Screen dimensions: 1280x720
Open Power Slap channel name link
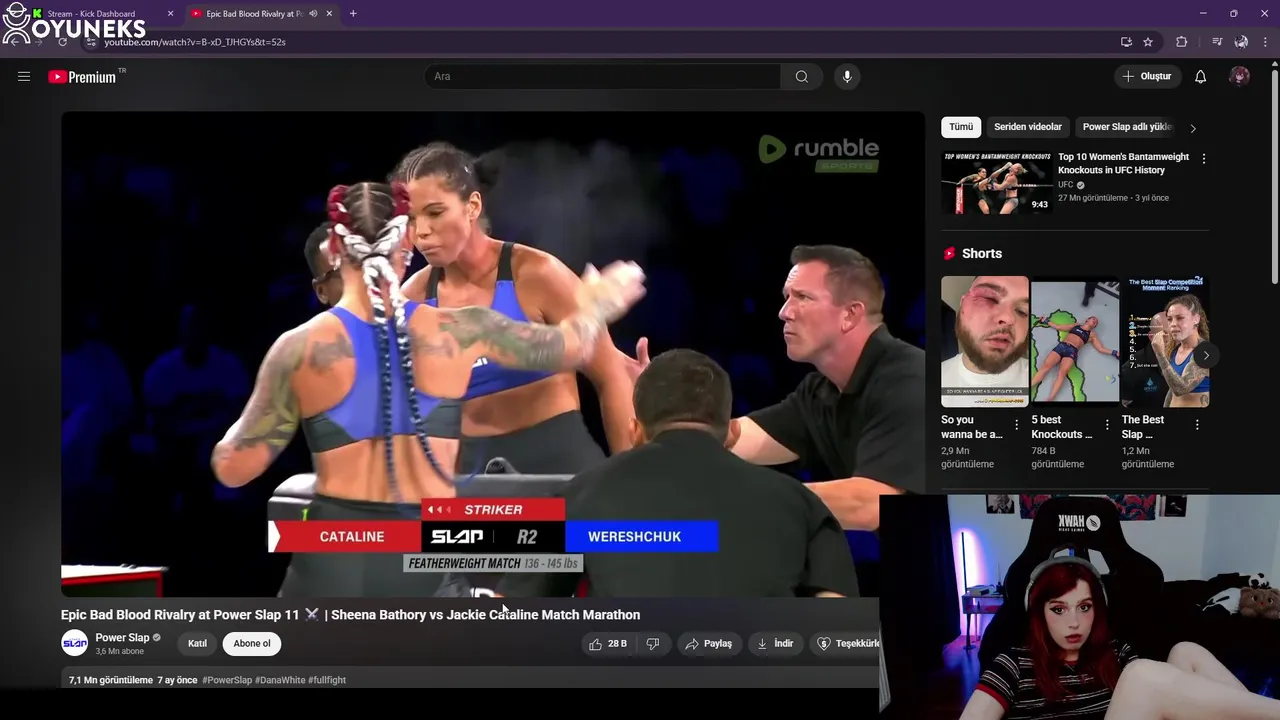[122, 638]
